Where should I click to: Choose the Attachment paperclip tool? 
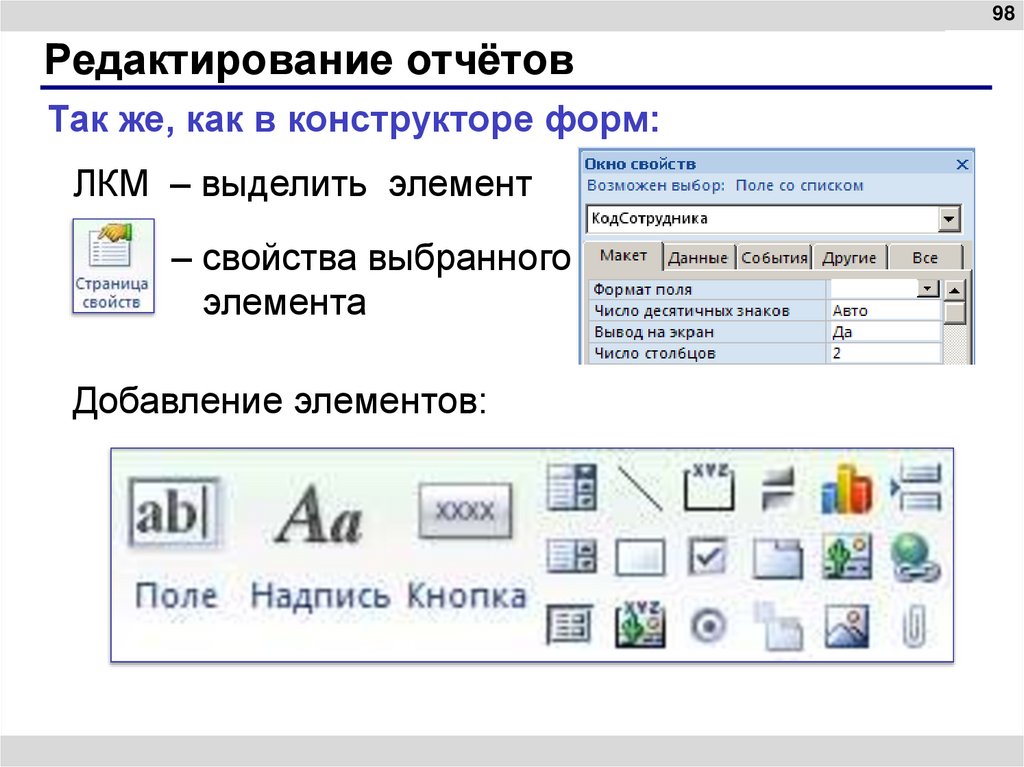(914, 624)
